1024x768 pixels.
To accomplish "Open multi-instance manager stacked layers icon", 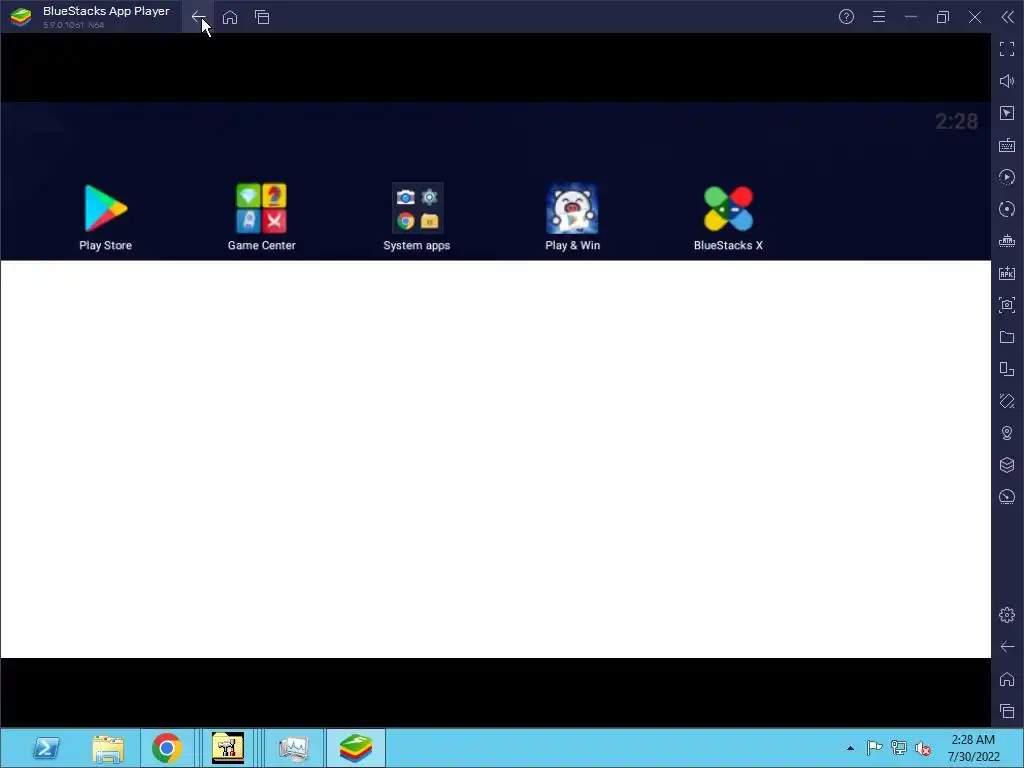I will point(1007,465).
